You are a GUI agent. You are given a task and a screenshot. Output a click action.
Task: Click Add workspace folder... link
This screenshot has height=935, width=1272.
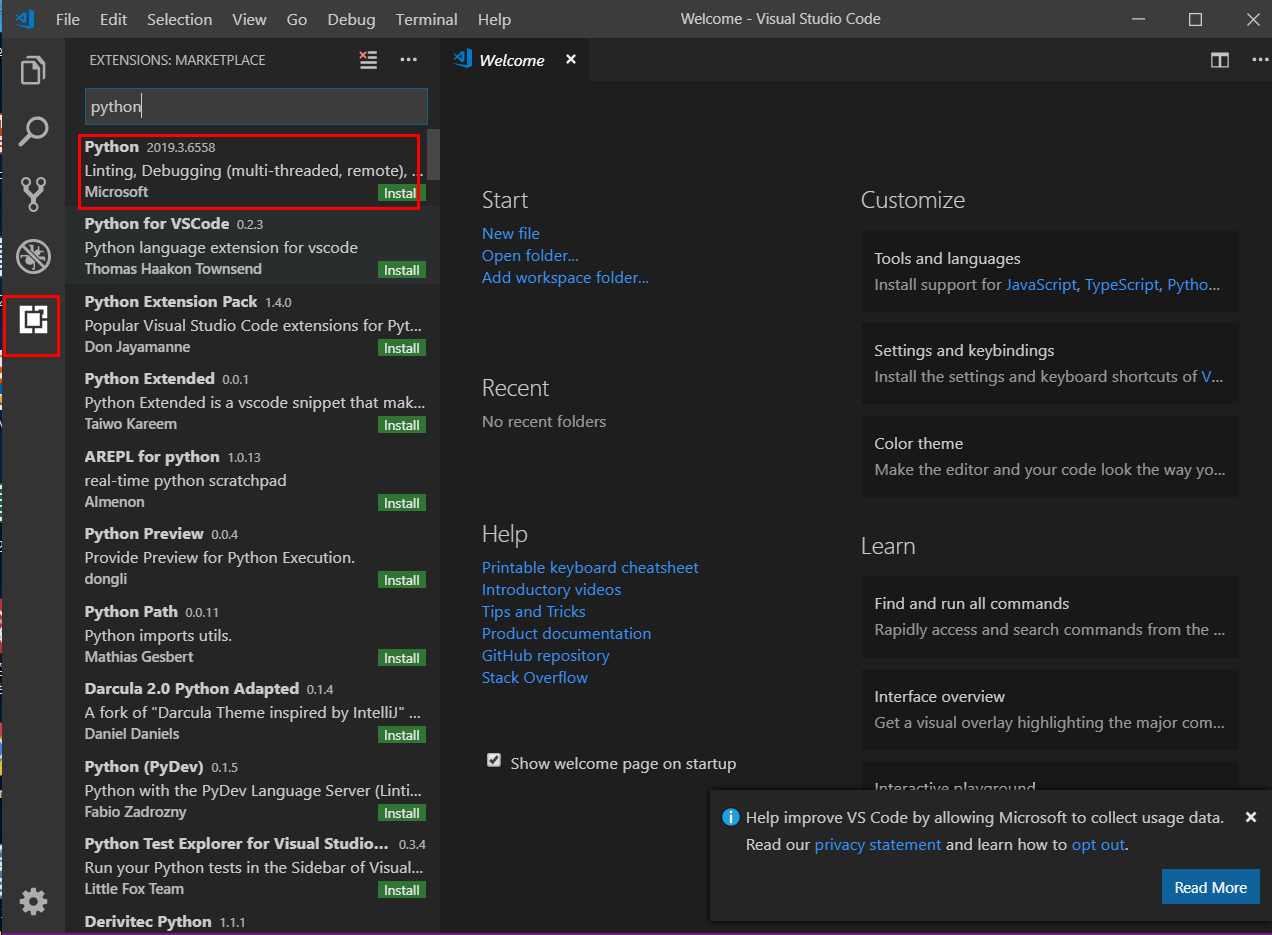[x=565, y=277]
